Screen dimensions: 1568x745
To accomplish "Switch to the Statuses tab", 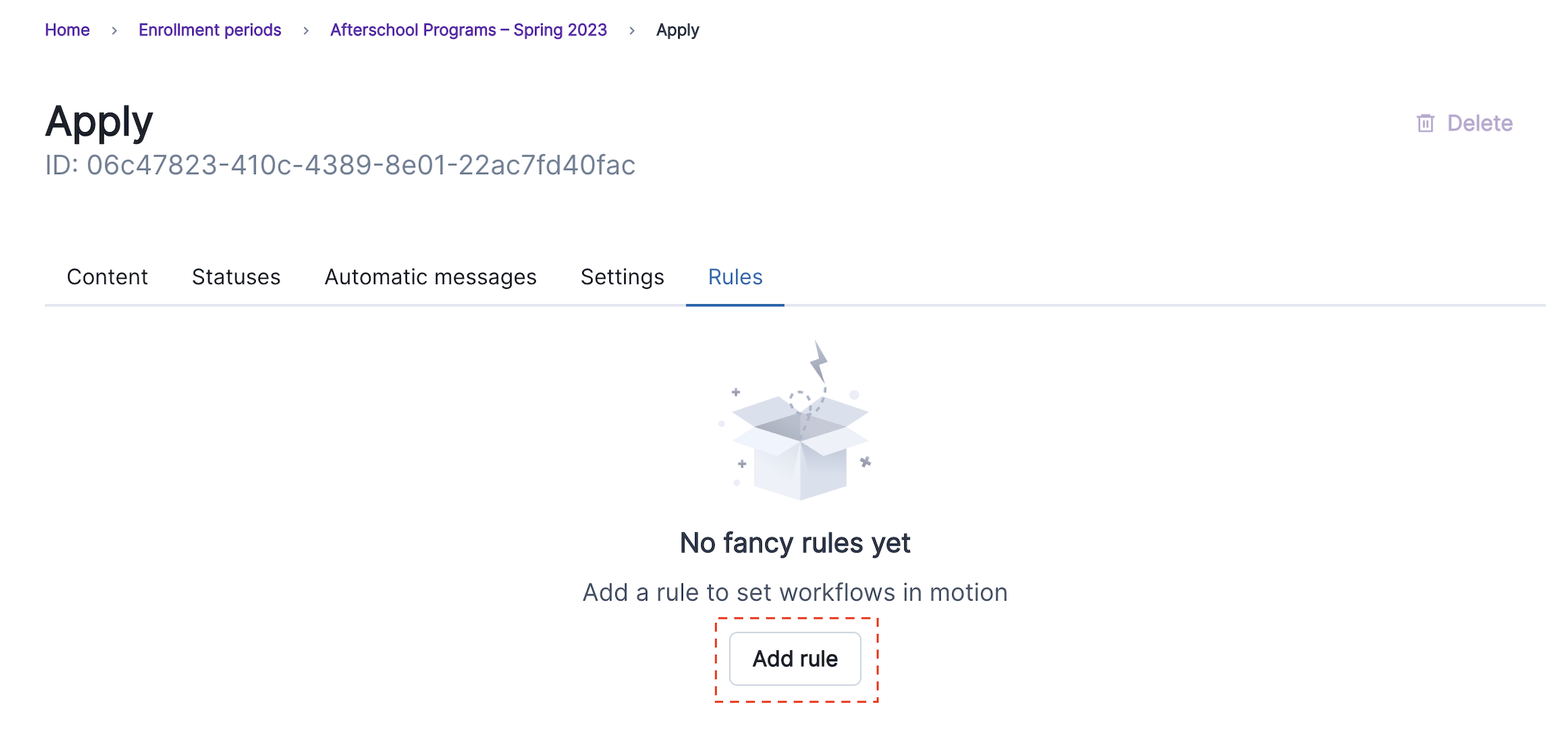I will coord(236,277).
